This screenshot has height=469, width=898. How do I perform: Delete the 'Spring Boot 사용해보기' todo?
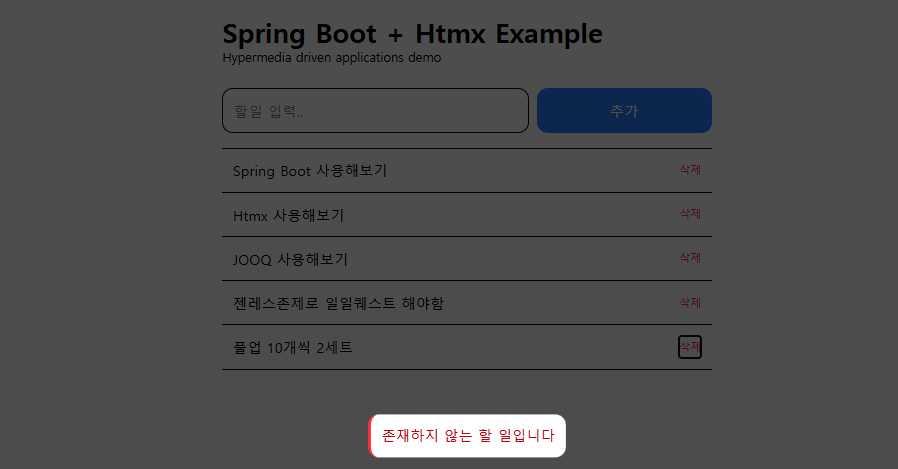[690, 170]
